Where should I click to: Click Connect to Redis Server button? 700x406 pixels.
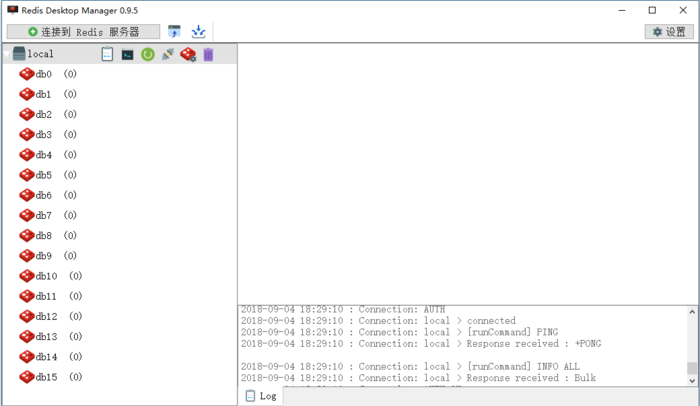click(83, 32)
